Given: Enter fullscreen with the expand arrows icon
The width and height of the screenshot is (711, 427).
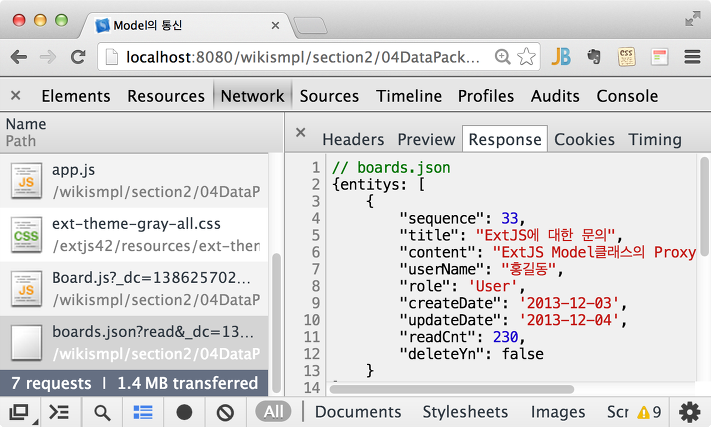Looking at the screenshot, I should point(692,19).
